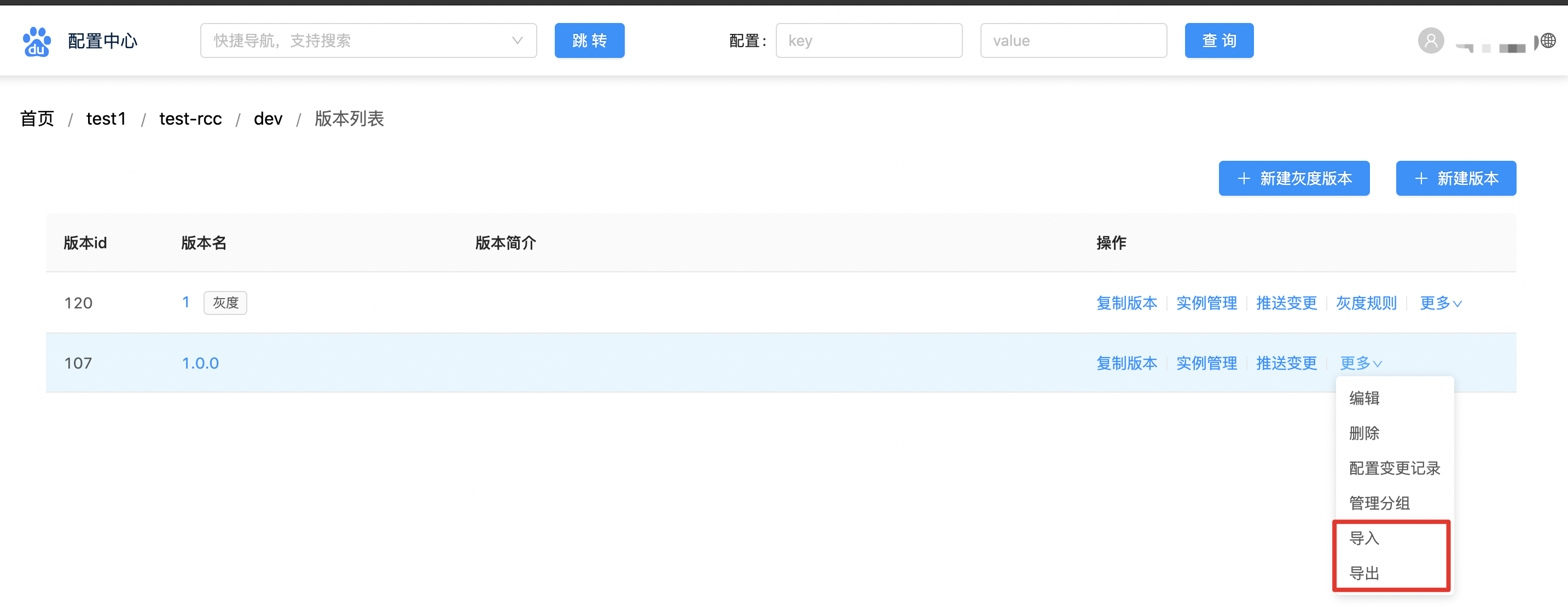Viewport: 1568px width, 607px height.
Task: Click the 版本名 column header
Action: pyautogui.click(x=204, y=243)
